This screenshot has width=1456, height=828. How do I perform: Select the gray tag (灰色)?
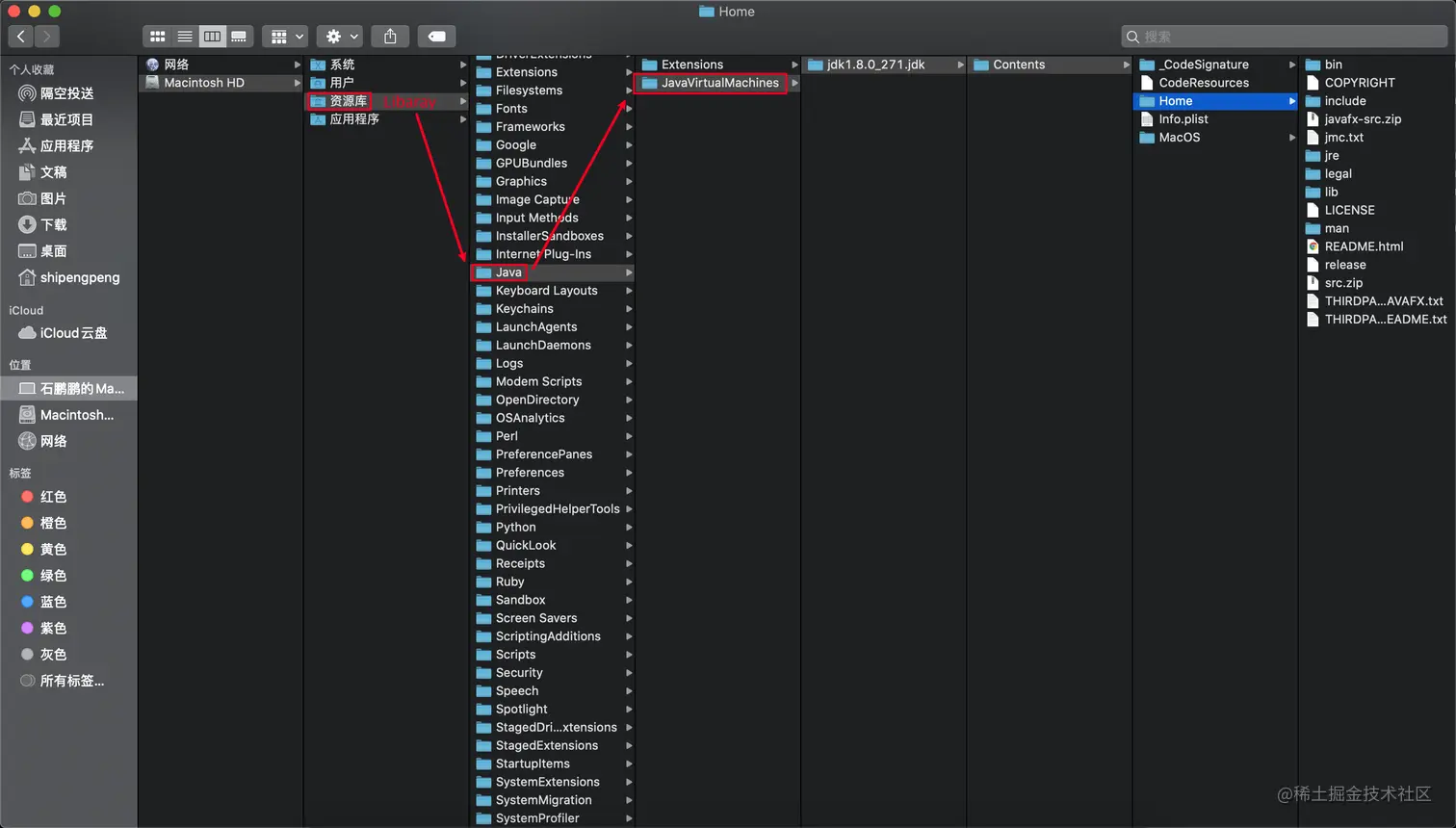pos(68,655)
